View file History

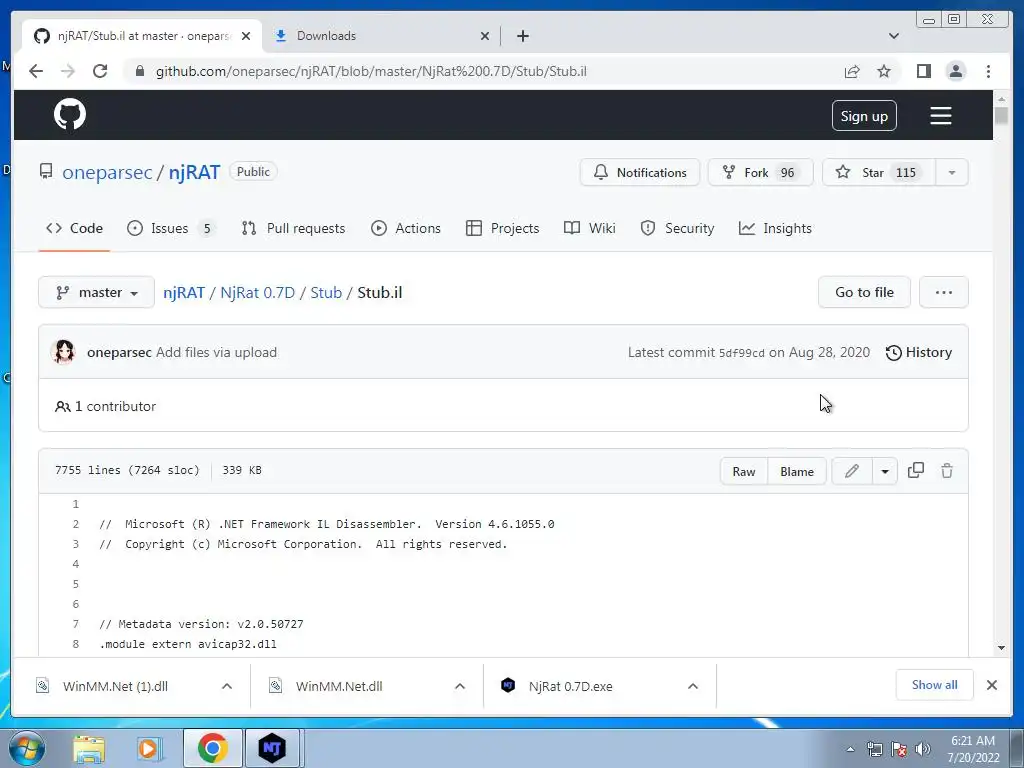click(x=919, y=352)
